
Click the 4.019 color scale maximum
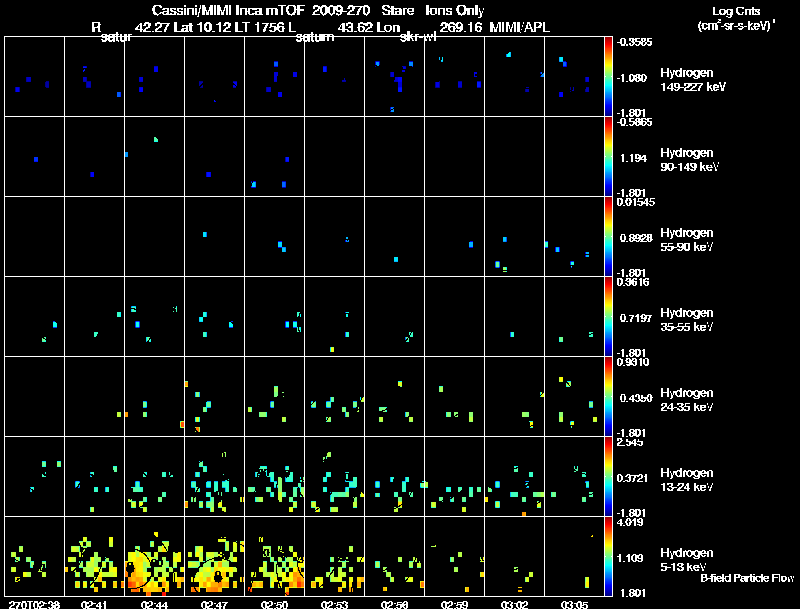(630, 522)
